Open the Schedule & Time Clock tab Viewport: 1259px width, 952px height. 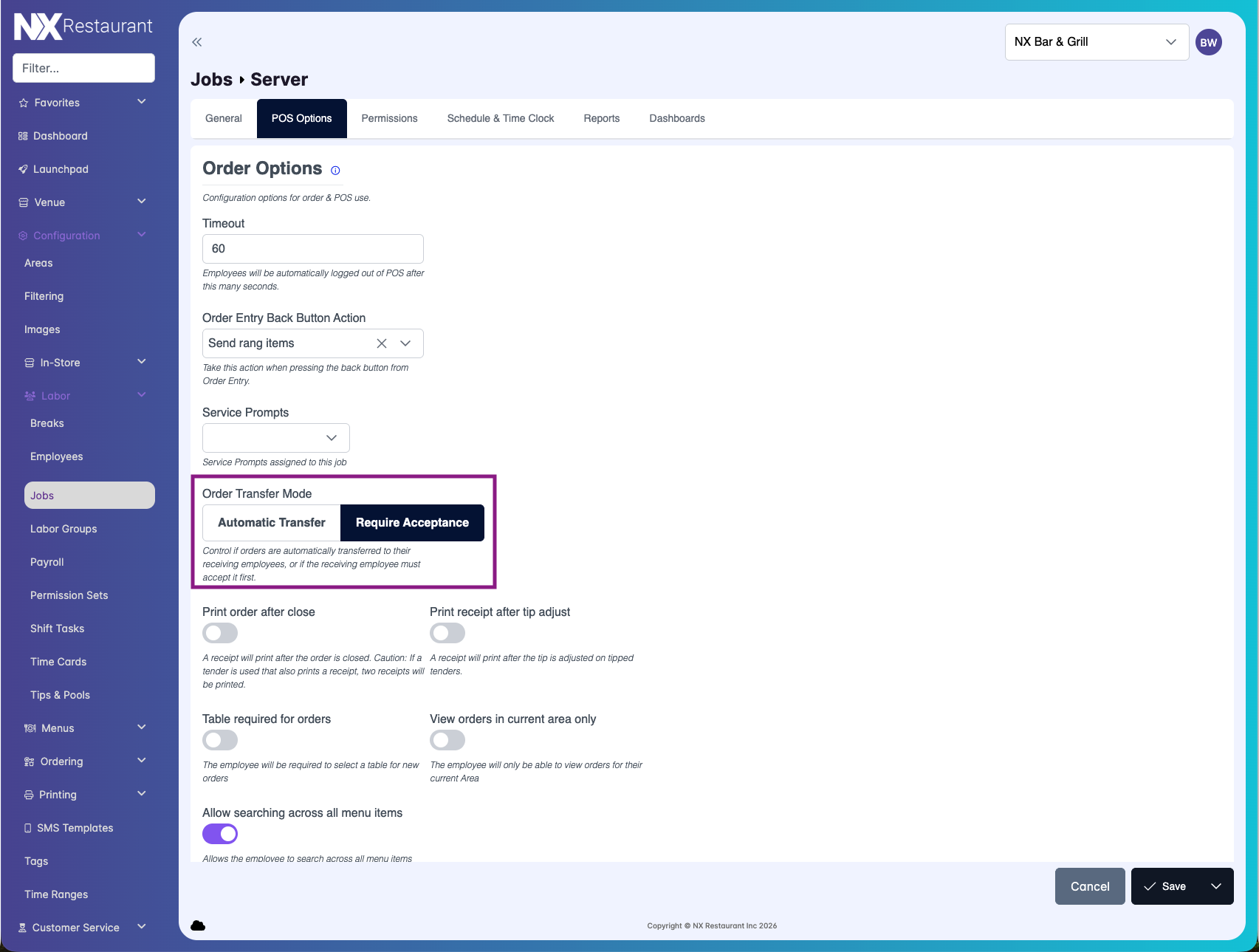click(500, 118)
